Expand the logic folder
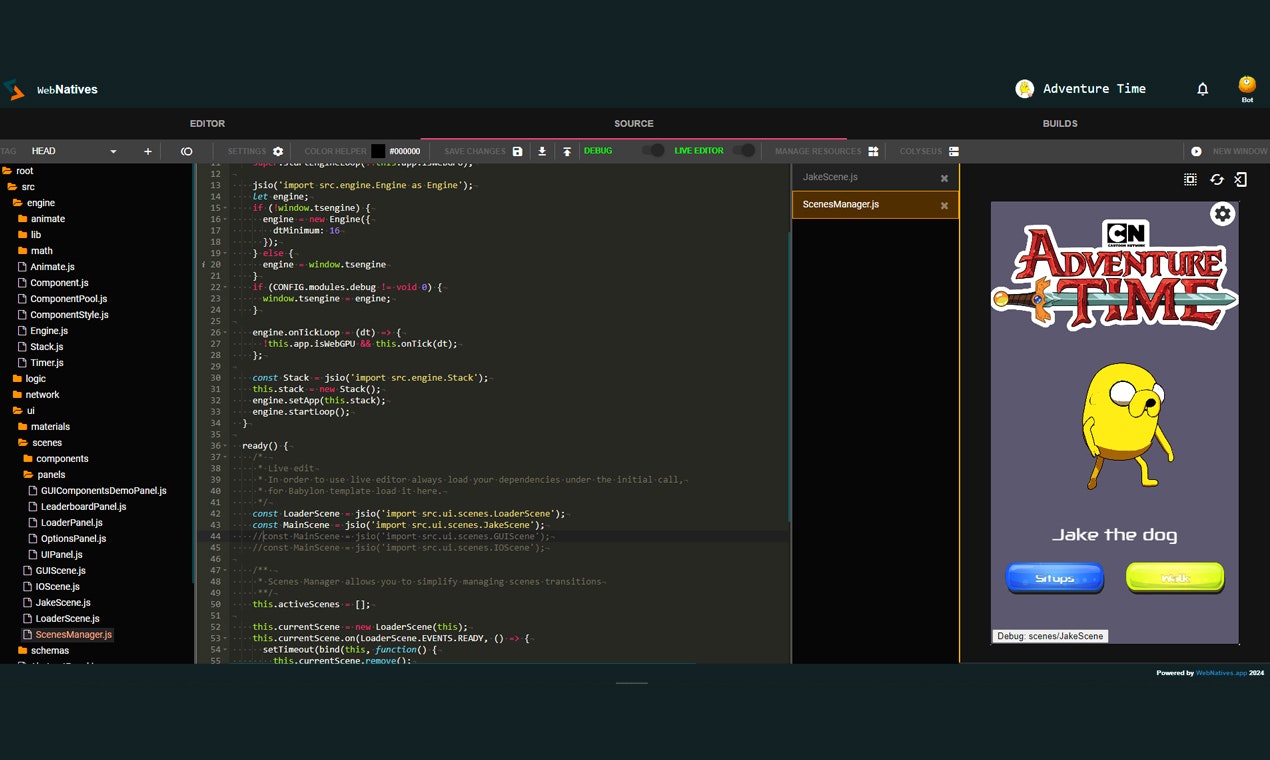The image size is (1270, 760). (17, 379)
